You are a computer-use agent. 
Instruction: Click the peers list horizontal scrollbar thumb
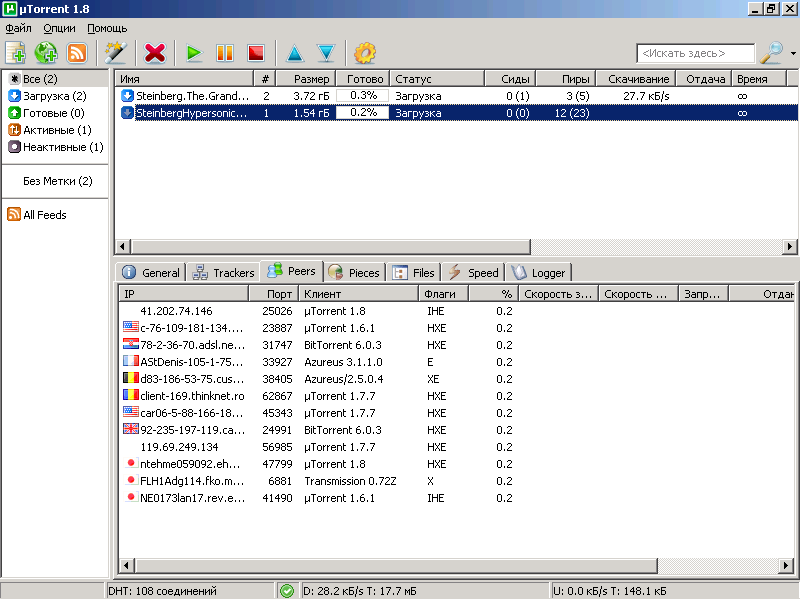tap(396, 565)
